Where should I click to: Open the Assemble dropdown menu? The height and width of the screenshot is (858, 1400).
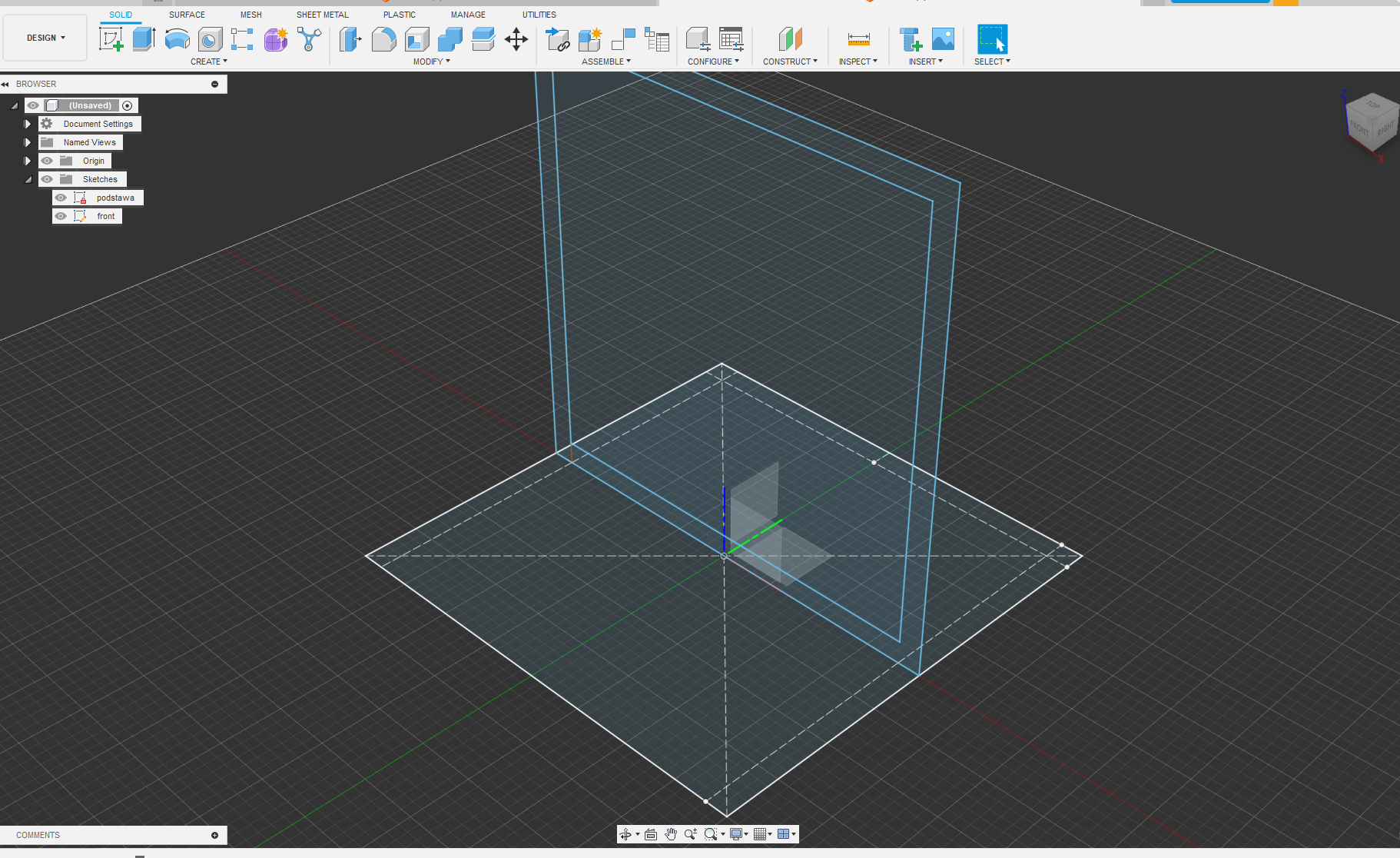pyautogui.click(x=605, y=62)
